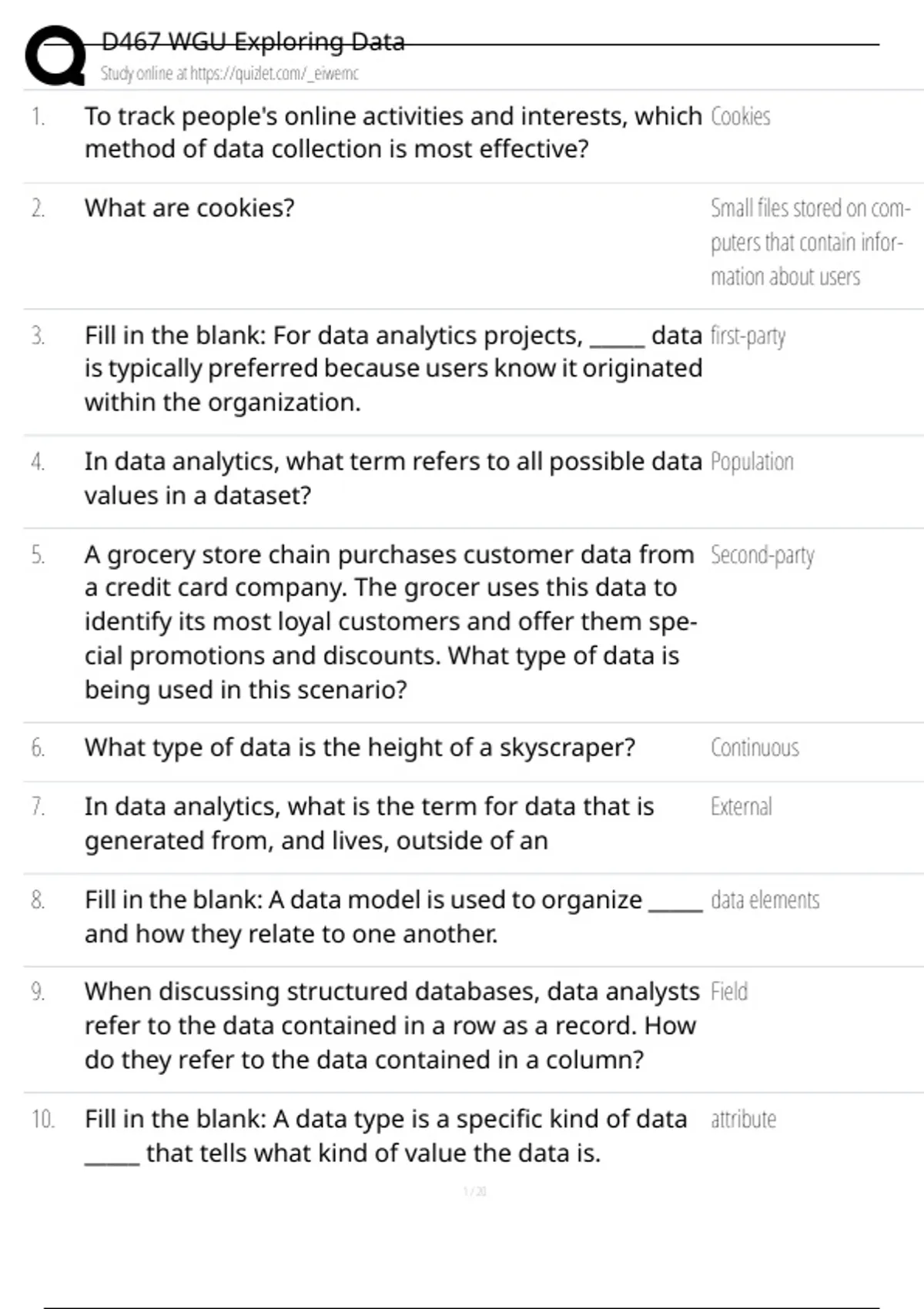Select the "data elements" answer text
Image resolution: width=924 pixels, height=1309 pixels.
pyautogui.click(x=765, y=900)
